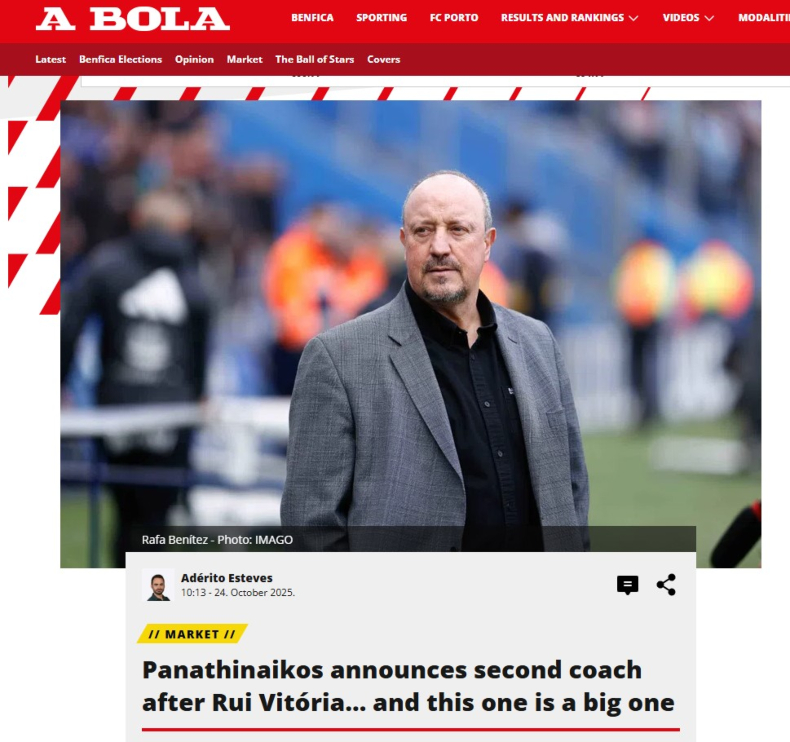Image resolution: width=790 pixels, height=742 pixels.
Task: Click the author avatar of Adérito Esteves
Action: tap(158, 585)
